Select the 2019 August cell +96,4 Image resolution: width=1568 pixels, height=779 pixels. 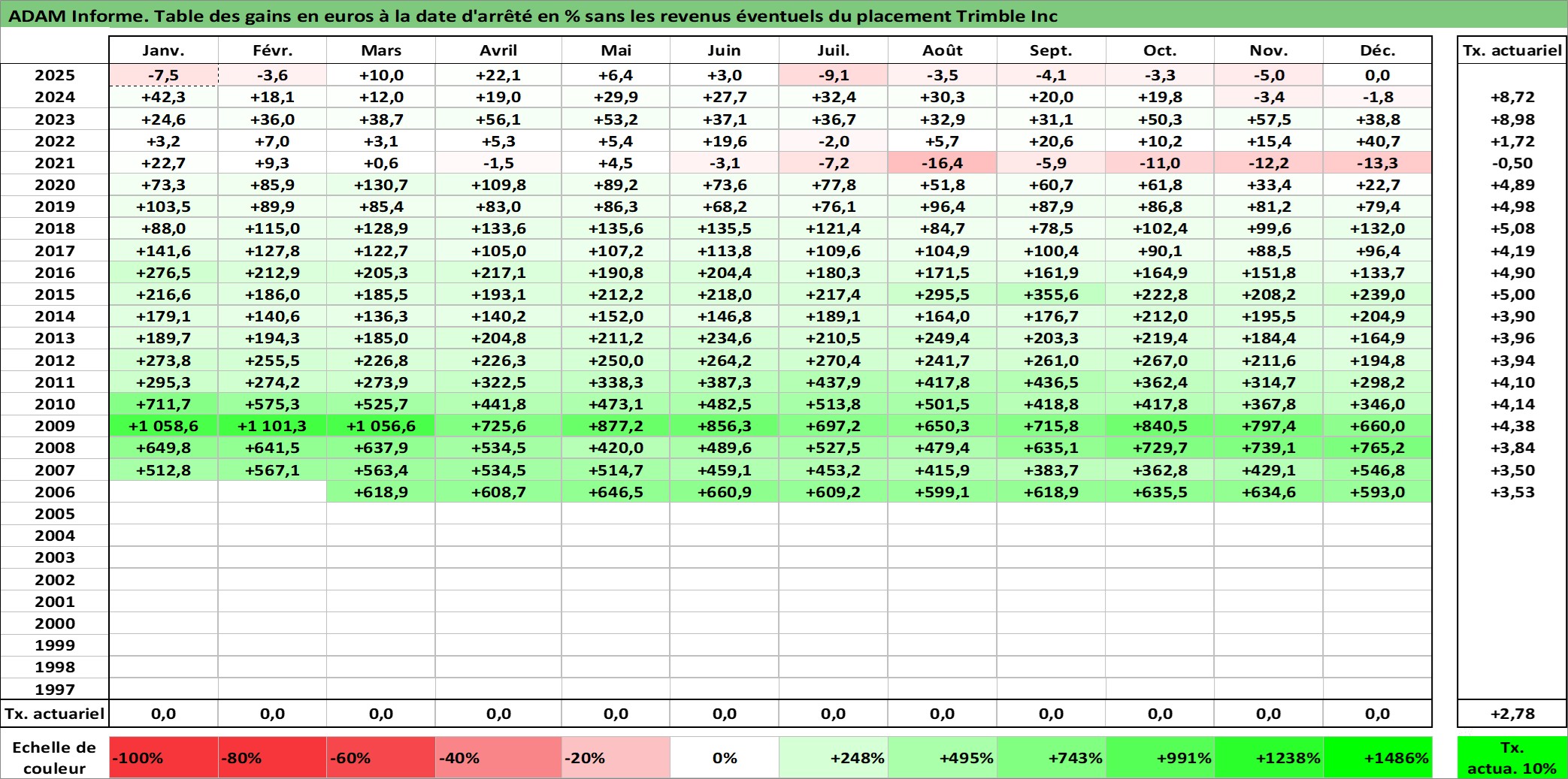942,207
